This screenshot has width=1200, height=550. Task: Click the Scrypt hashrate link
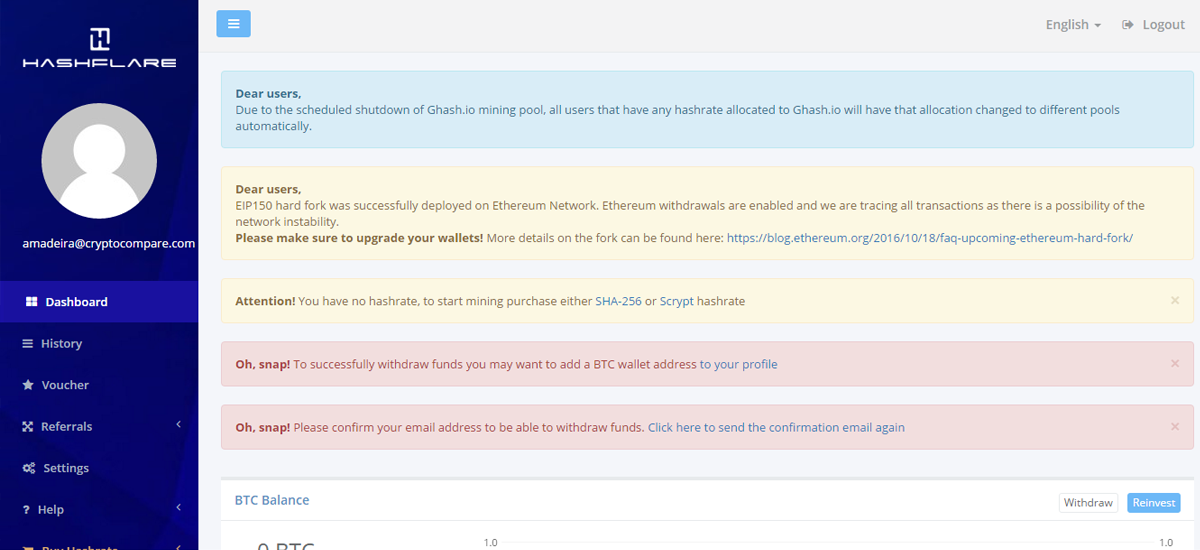(676, 301)
